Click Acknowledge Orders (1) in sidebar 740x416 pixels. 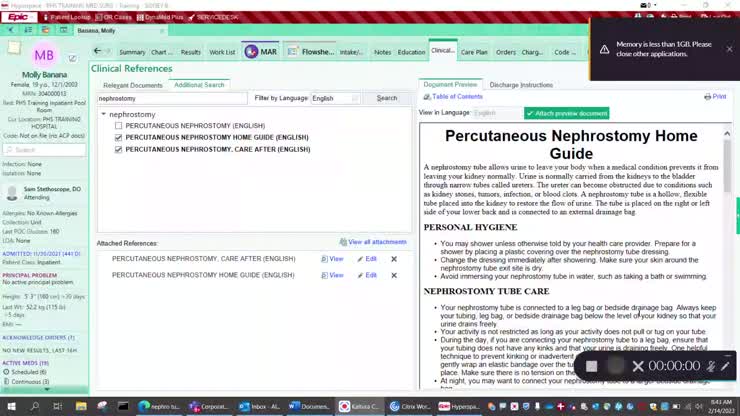(38, 338)
